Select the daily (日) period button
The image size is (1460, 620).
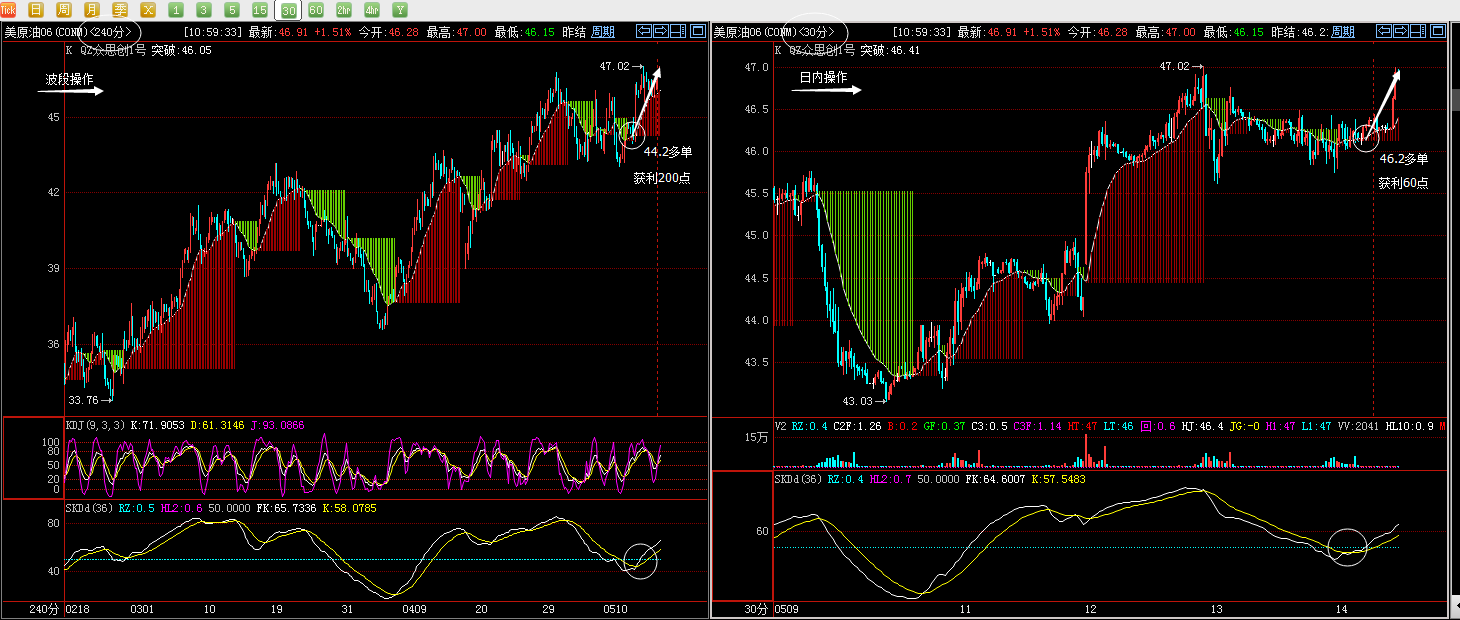[x=36, y=10]
